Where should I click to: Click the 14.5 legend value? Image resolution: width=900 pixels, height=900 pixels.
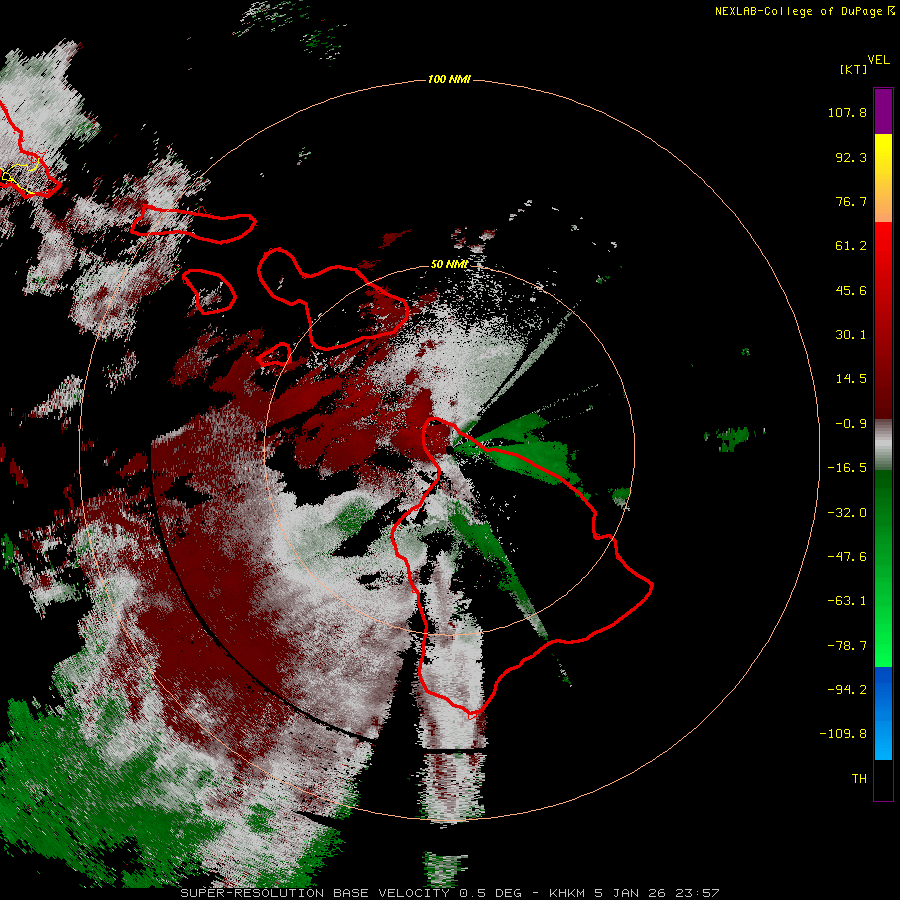851,379
